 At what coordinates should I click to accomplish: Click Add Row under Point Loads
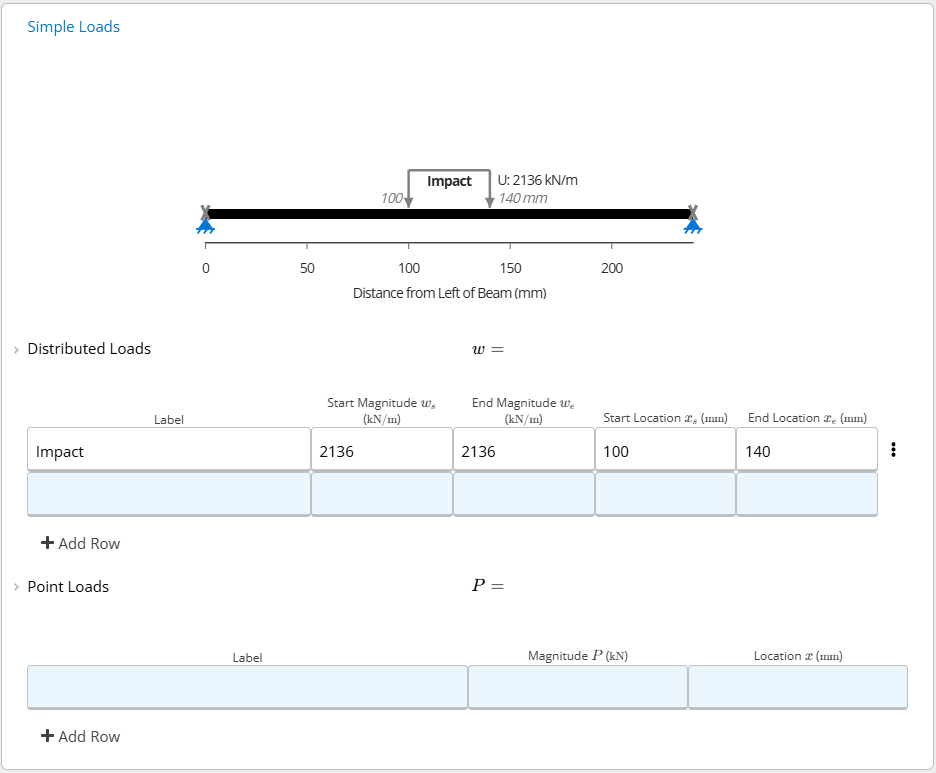(81, 736)
